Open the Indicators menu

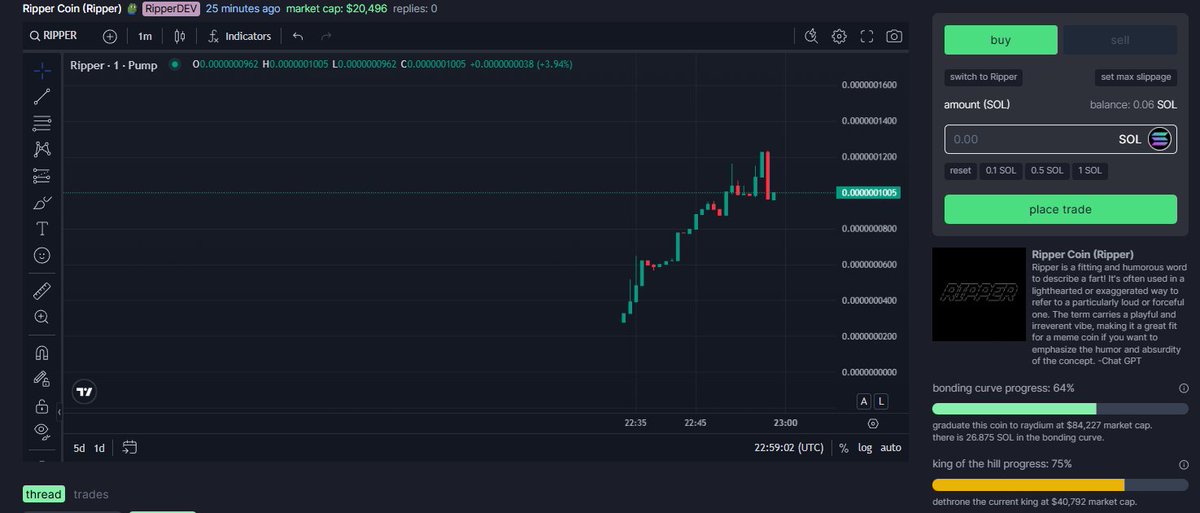[x=239, y=36]
